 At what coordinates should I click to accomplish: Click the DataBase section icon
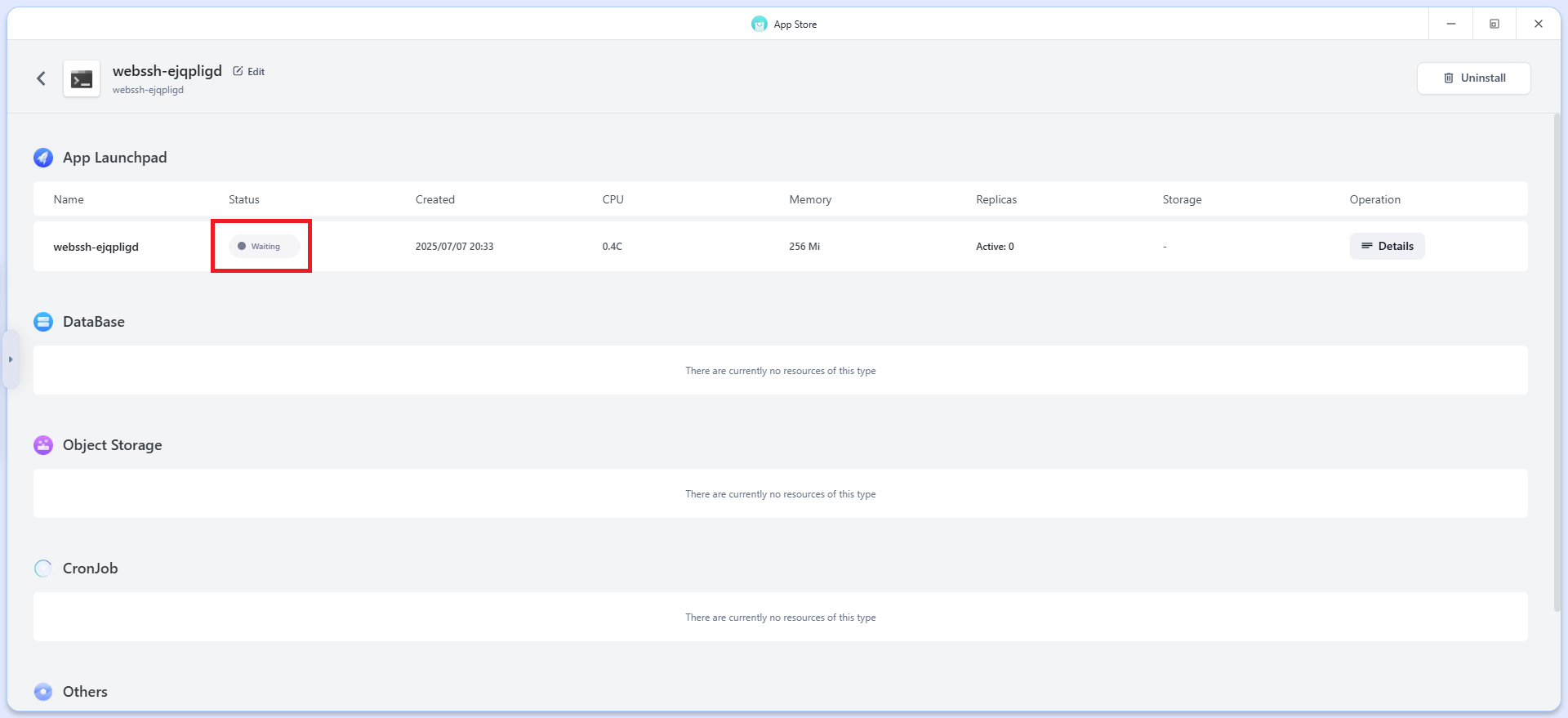tap(43, 322)
